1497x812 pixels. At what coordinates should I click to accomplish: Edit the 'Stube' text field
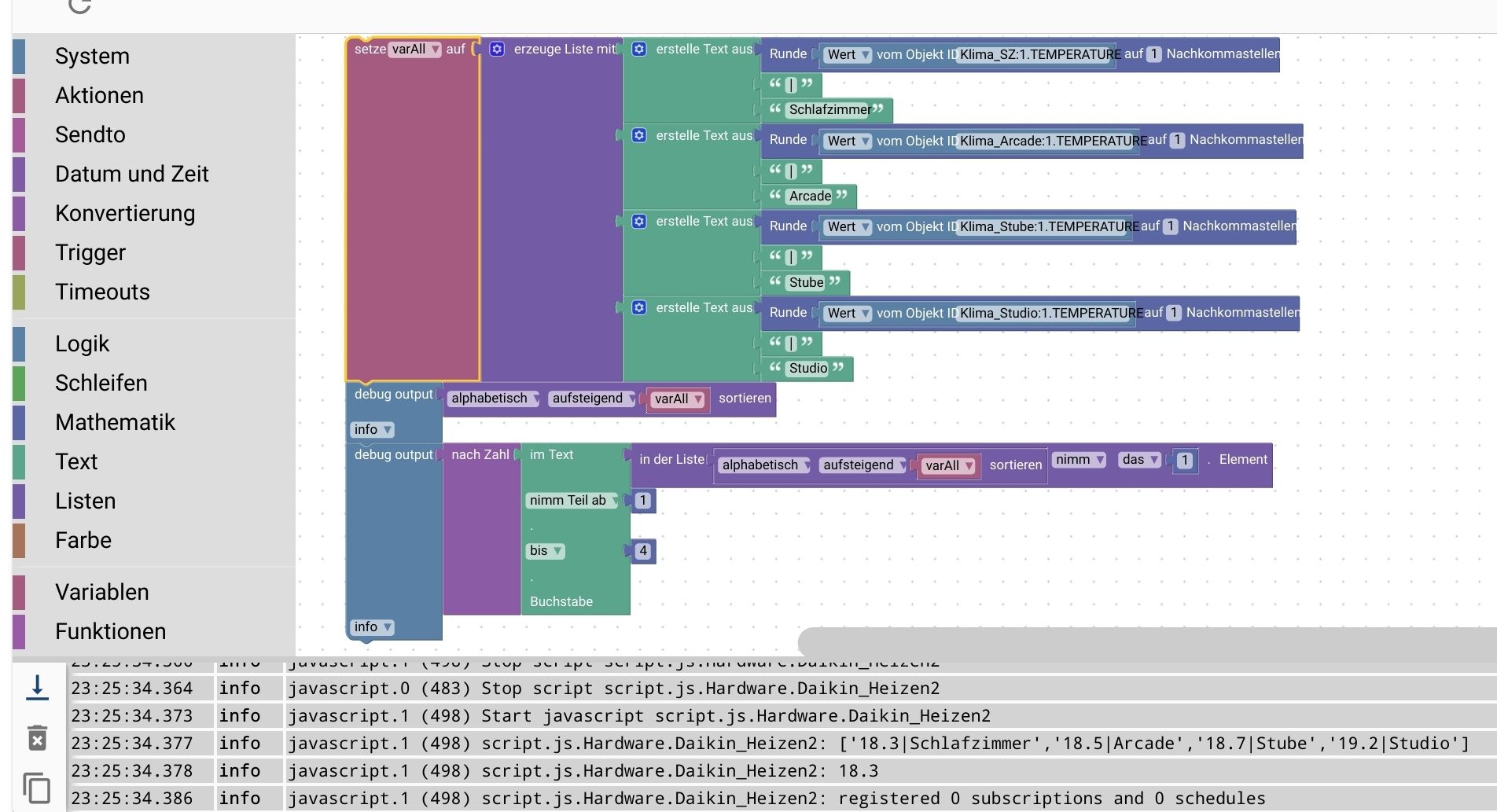(x=806, y=282)
